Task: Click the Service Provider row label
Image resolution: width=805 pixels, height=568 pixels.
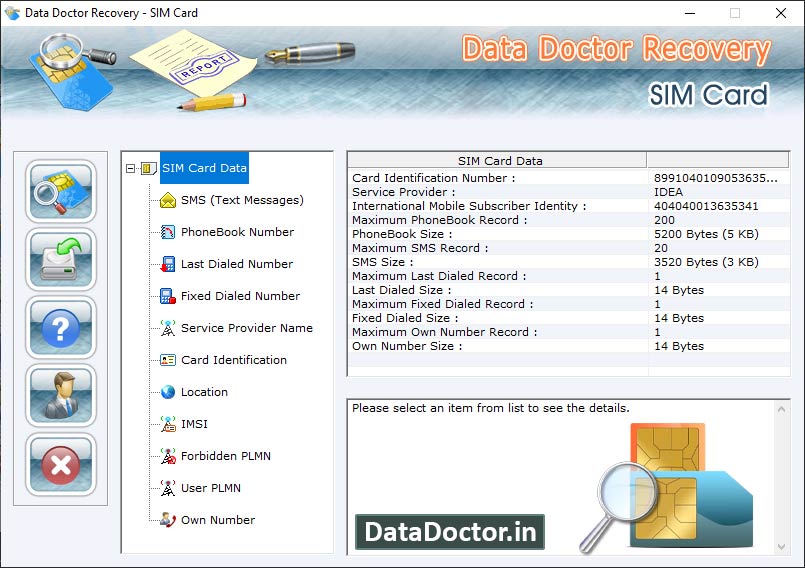Action: tap(404, 192)
